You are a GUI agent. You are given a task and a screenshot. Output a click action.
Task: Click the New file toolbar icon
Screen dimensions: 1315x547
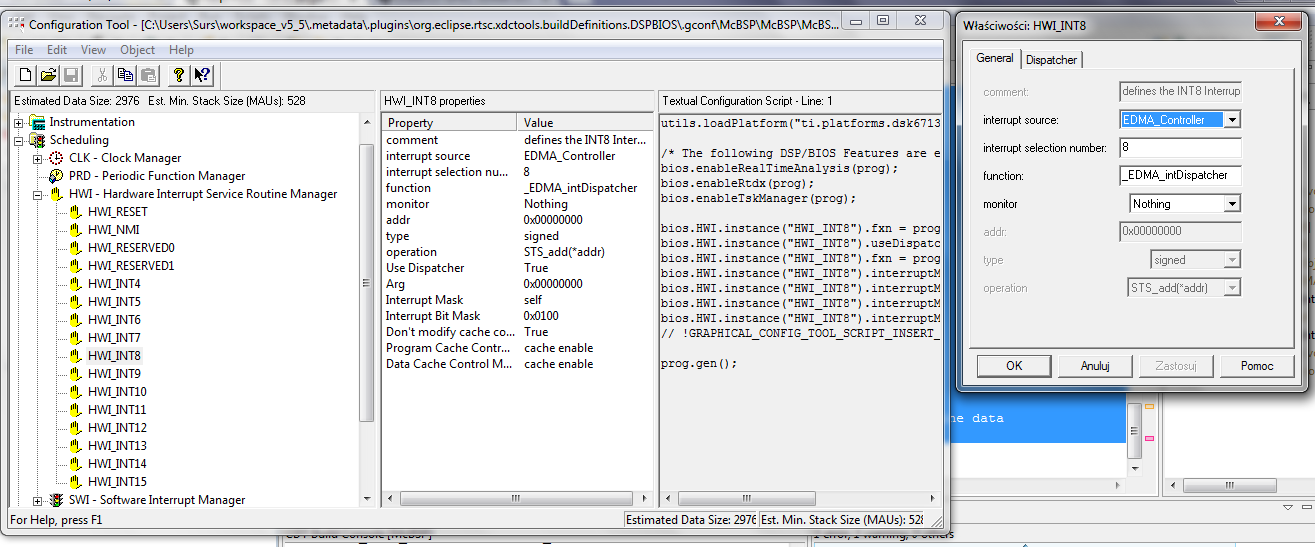(x=25, y=75)
